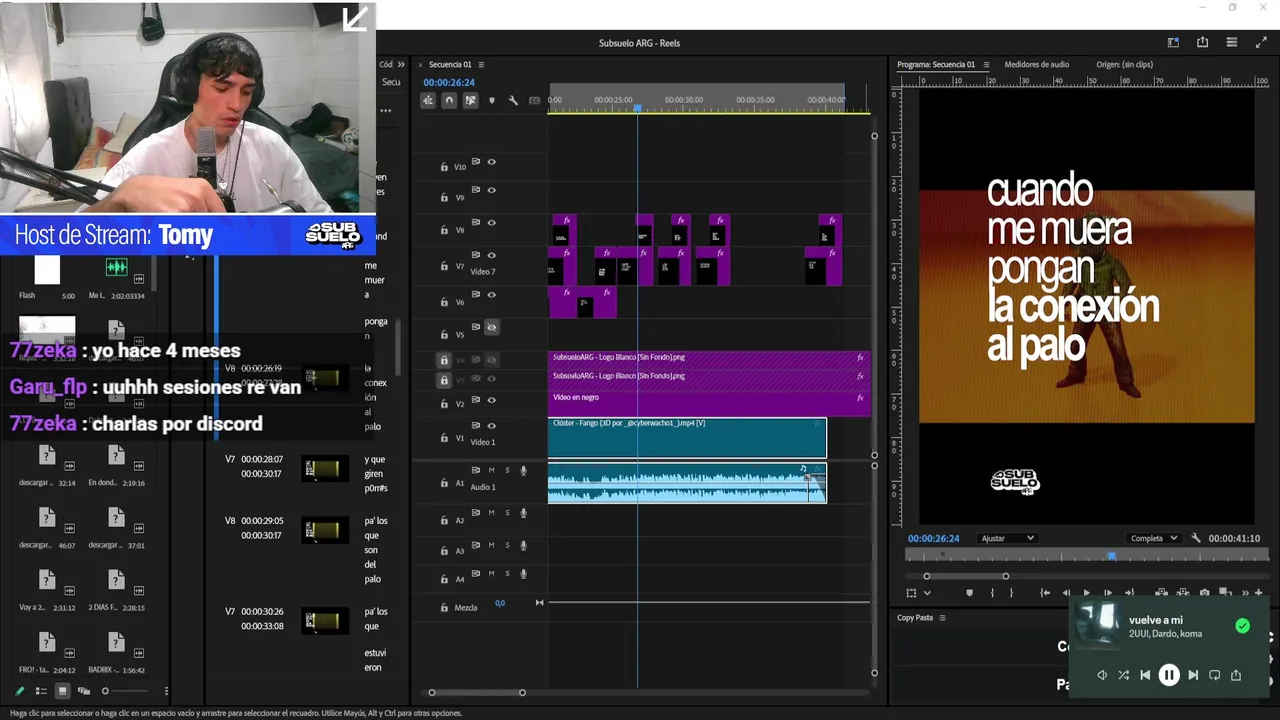Show hidden track V5 via eye icon
This screenshot has height=720, width=1280.
[491, 327]
